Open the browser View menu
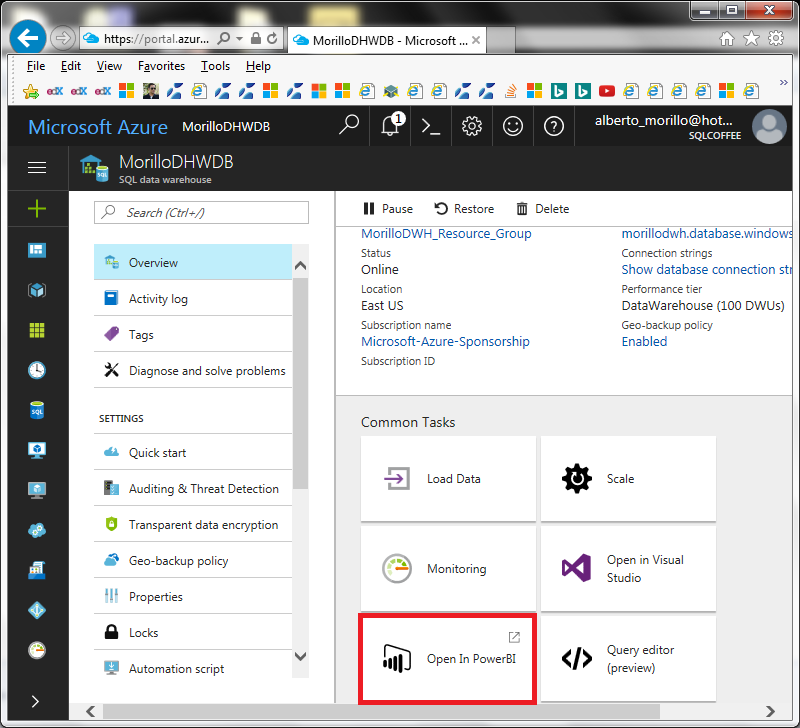The width and height of the screenshot is (800, 728). 109,66
